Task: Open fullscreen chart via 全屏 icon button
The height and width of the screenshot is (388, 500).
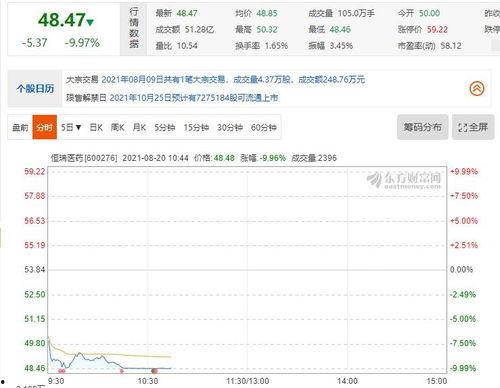Action: (473, 127)
